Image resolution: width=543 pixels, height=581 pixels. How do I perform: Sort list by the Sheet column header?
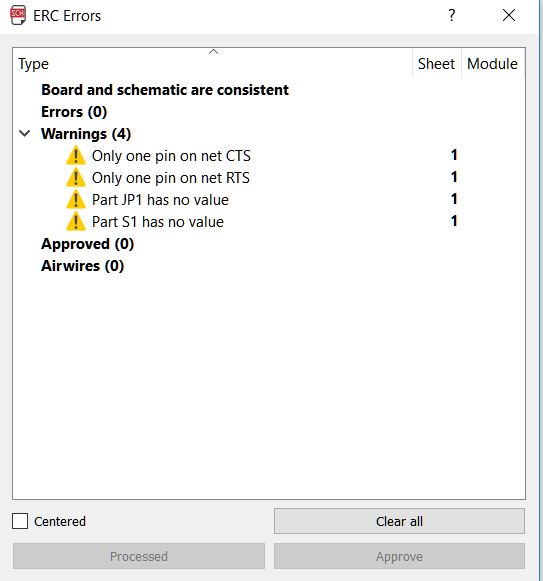tap(436, 64)
